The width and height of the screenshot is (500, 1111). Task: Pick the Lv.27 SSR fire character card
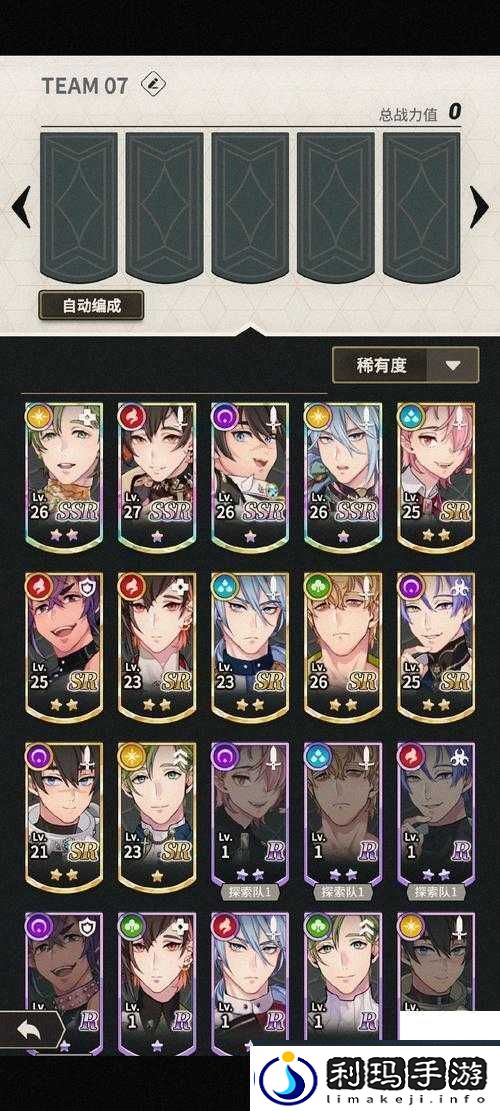(x=157, y=478)
